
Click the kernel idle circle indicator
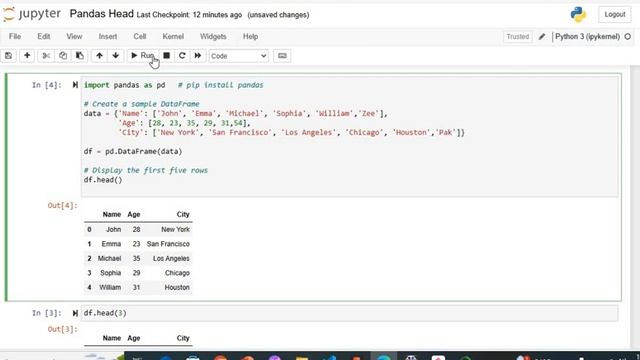[x=628, y=37]
